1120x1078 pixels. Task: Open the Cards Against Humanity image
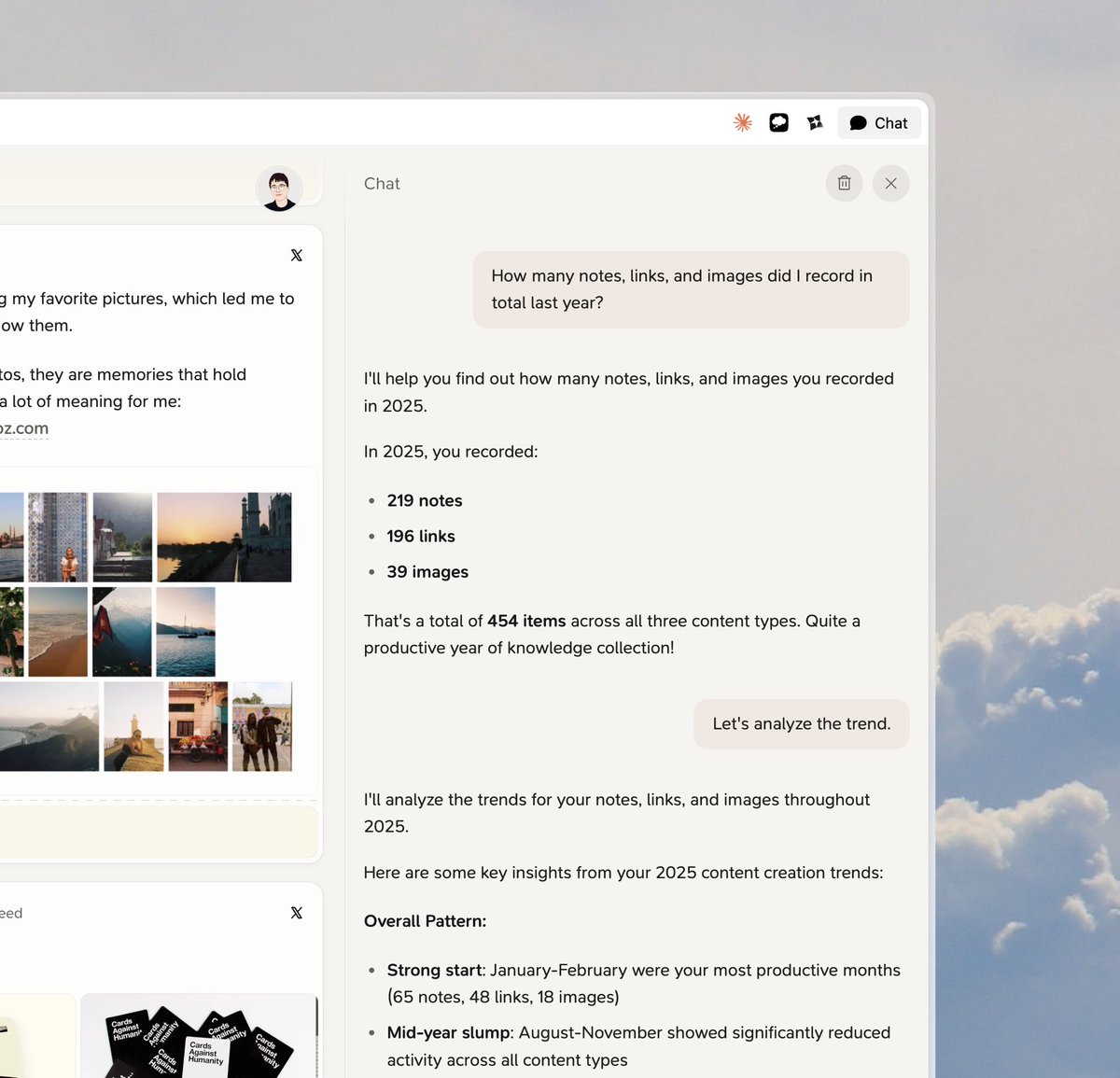tap(199, 1036)
